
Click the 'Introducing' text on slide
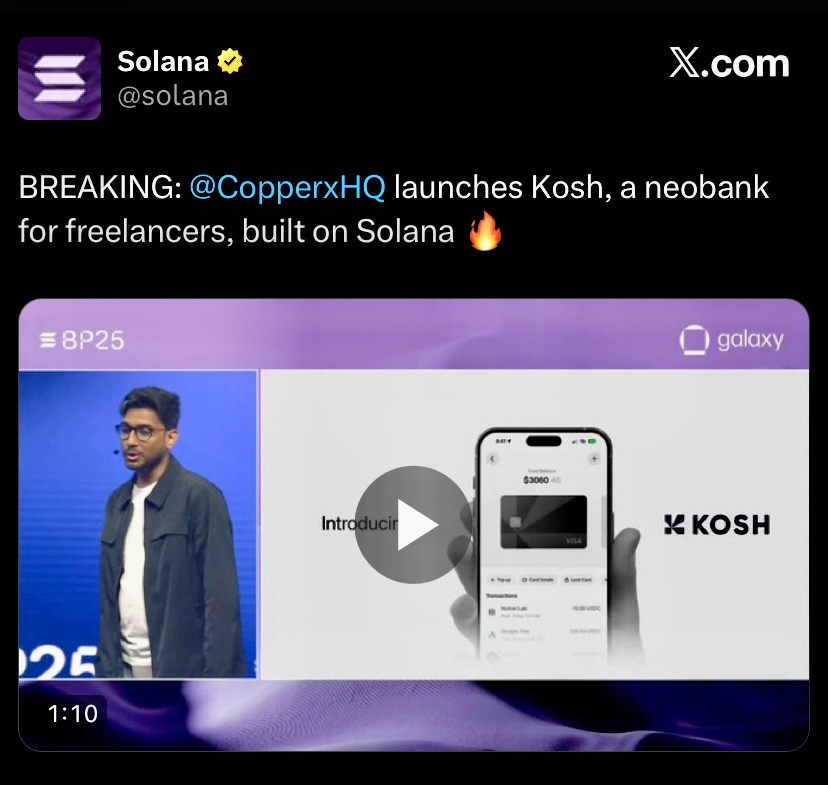(x=360, y=523)
